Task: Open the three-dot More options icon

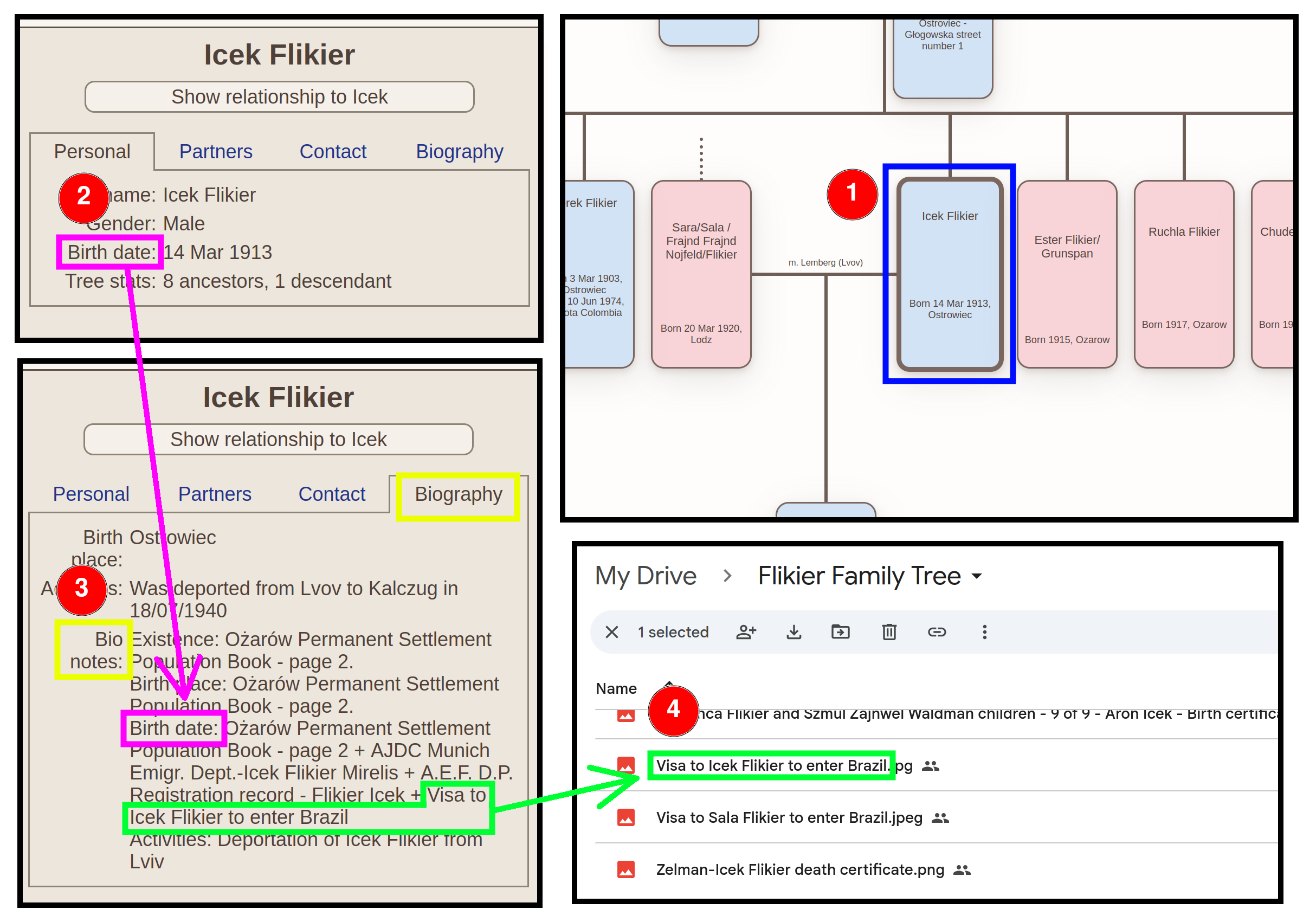Action: 984,632
